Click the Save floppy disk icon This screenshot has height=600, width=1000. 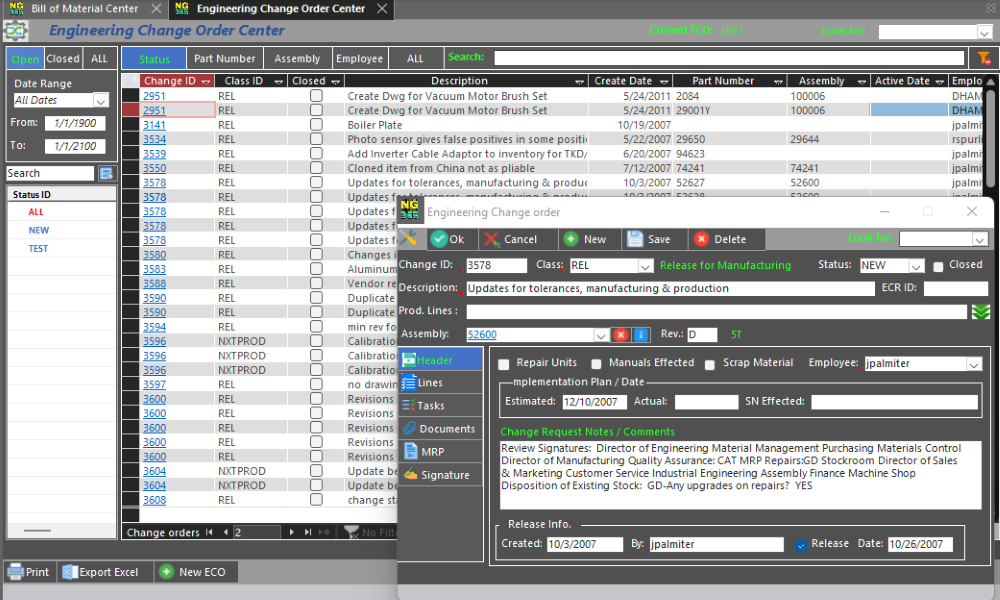(x=635, y=239)
